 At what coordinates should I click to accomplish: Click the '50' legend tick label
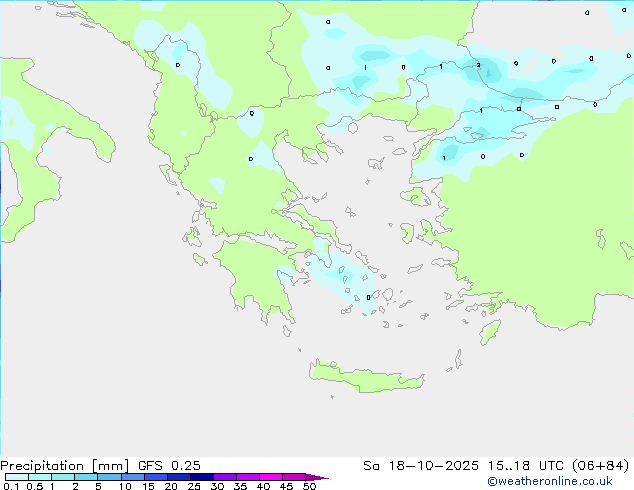click(309, 486)
